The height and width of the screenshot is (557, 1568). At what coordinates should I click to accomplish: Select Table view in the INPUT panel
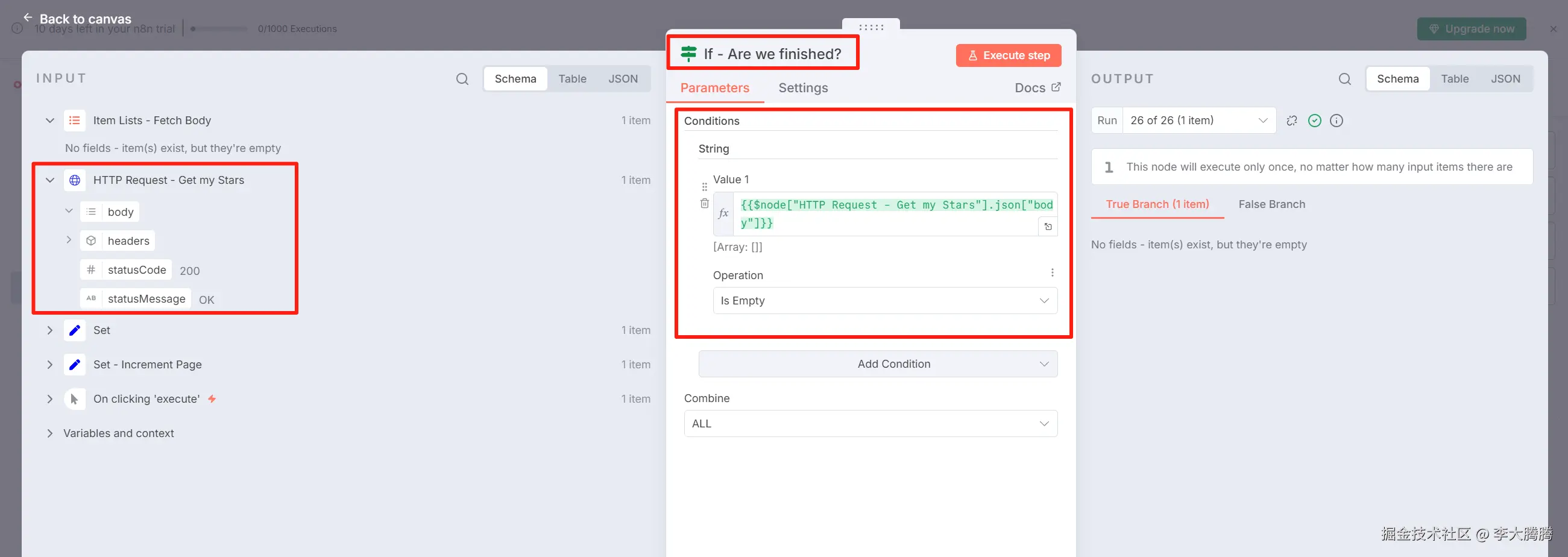[572, 79]
